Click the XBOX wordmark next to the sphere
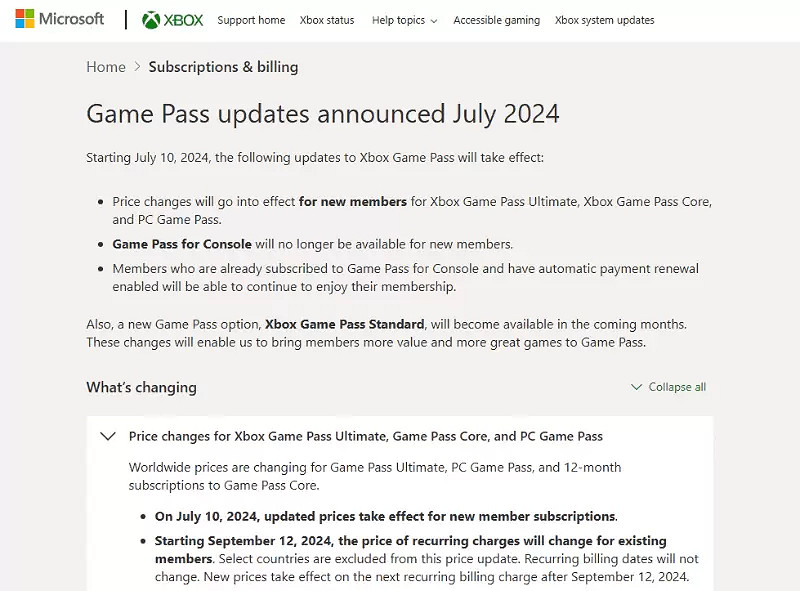 (182, 18)
